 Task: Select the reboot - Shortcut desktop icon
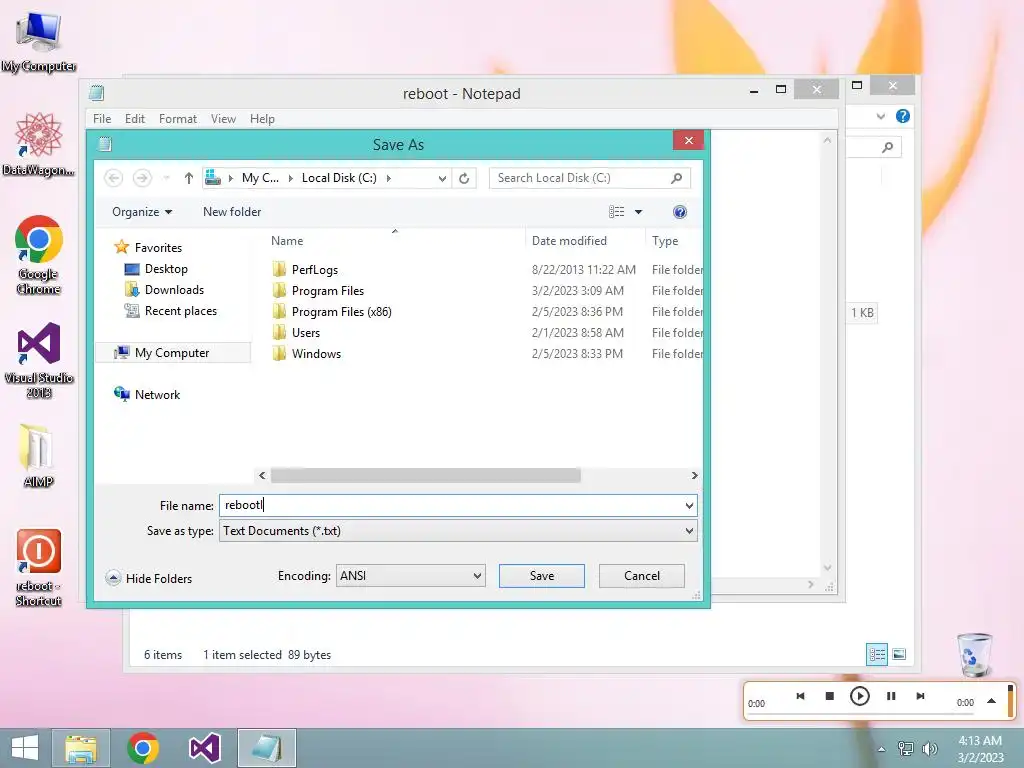click(x=39, y=568)
